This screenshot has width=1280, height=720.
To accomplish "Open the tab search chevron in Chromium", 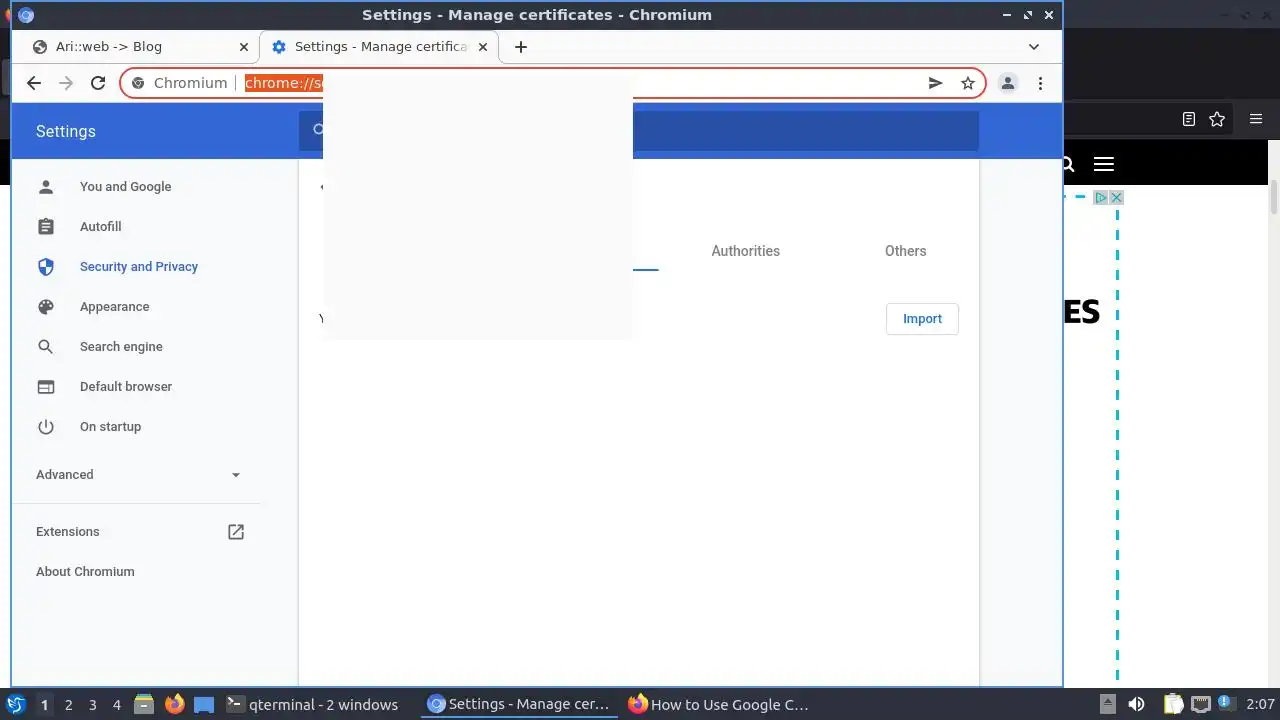I will [1034, 47].
